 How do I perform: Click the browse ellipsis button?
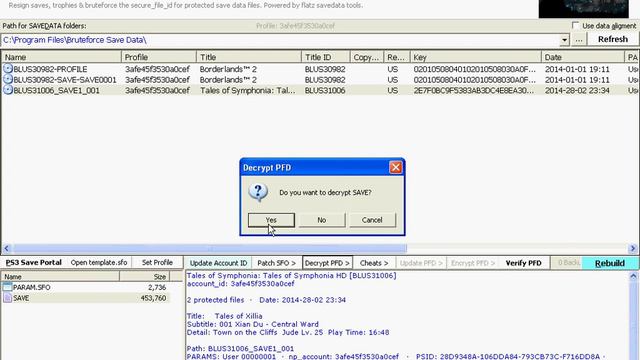579,40
